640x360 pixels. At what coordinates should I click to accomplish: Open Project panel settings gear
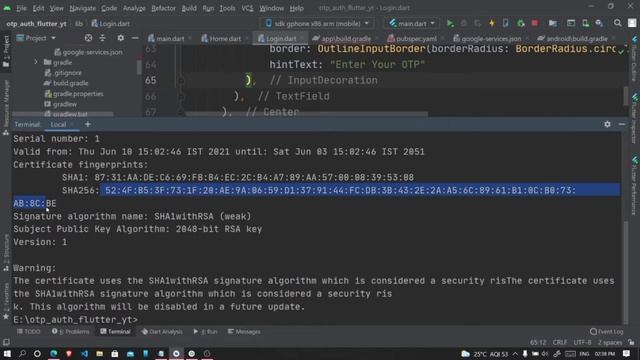click(x=120, y=38)
